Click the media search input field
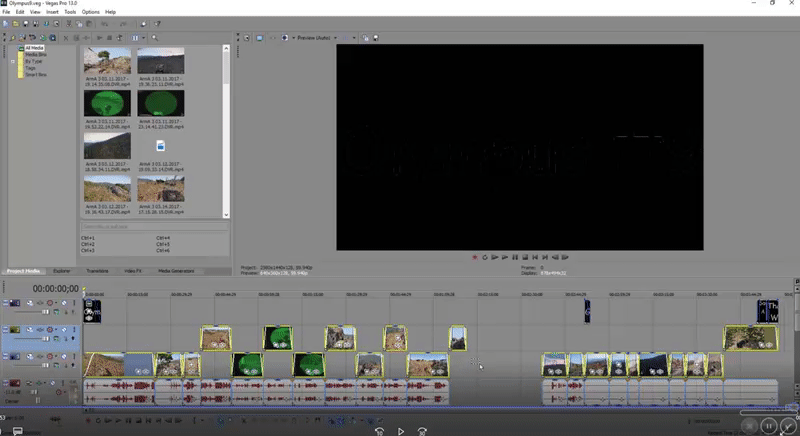The width and height of the screenshot is (800, 436). [155, 226]
